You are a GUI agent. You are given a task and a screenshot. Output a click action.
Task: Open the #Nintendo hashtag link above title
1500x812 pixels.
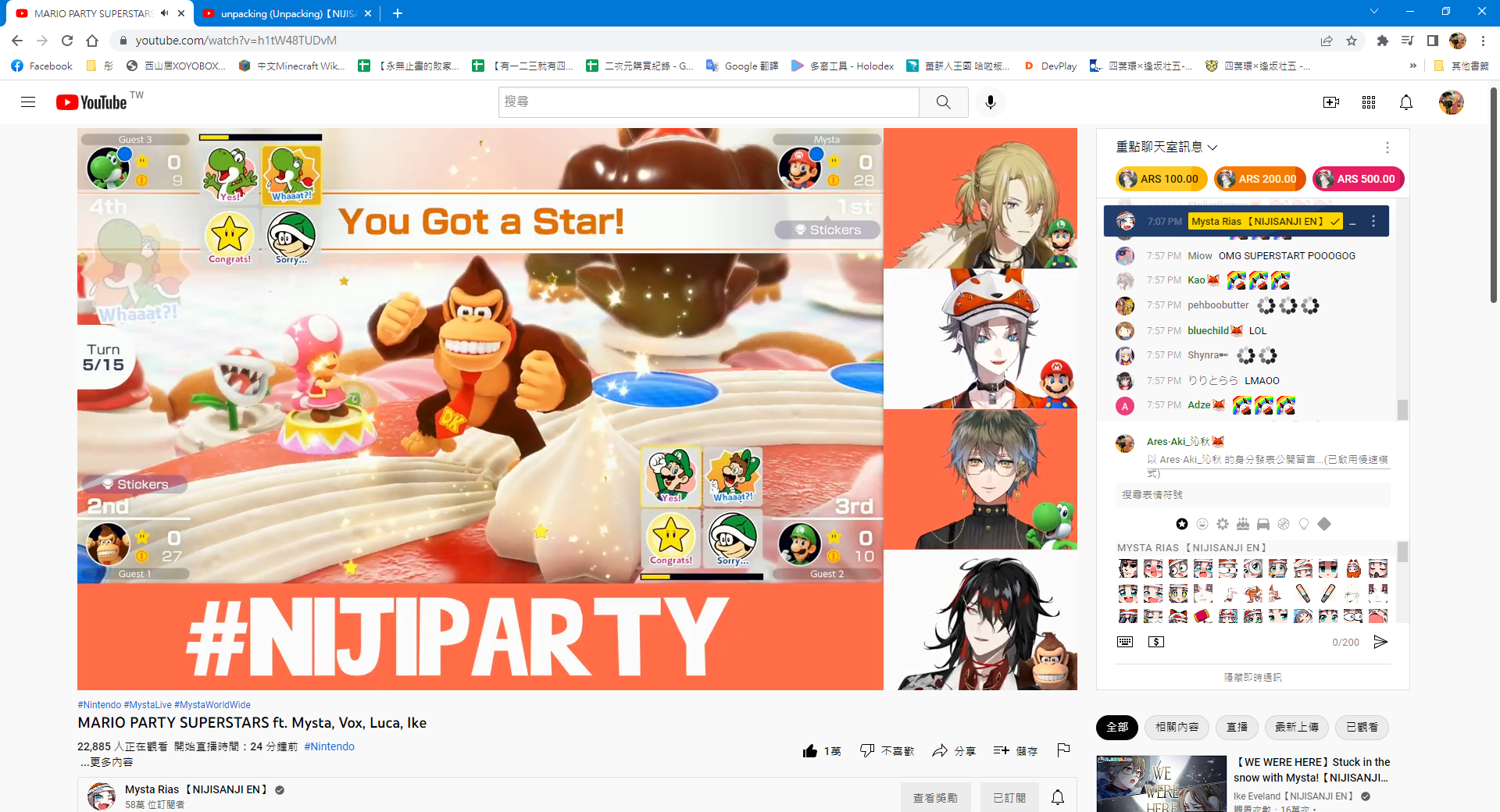(99, 705)
